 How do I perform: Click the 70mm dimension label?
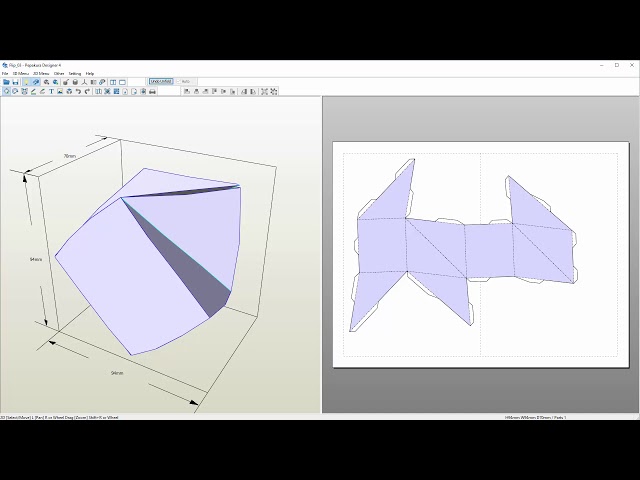coord(70,156)
